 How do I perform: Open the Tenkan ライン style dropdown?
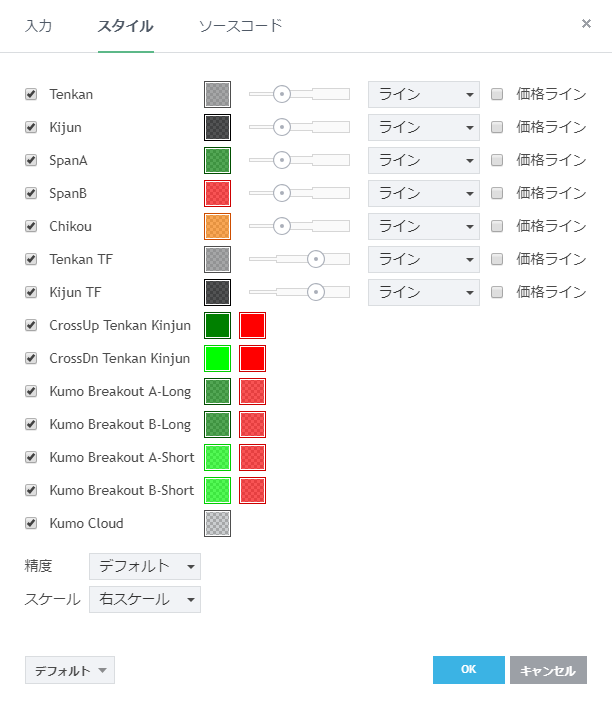(424, 95)
